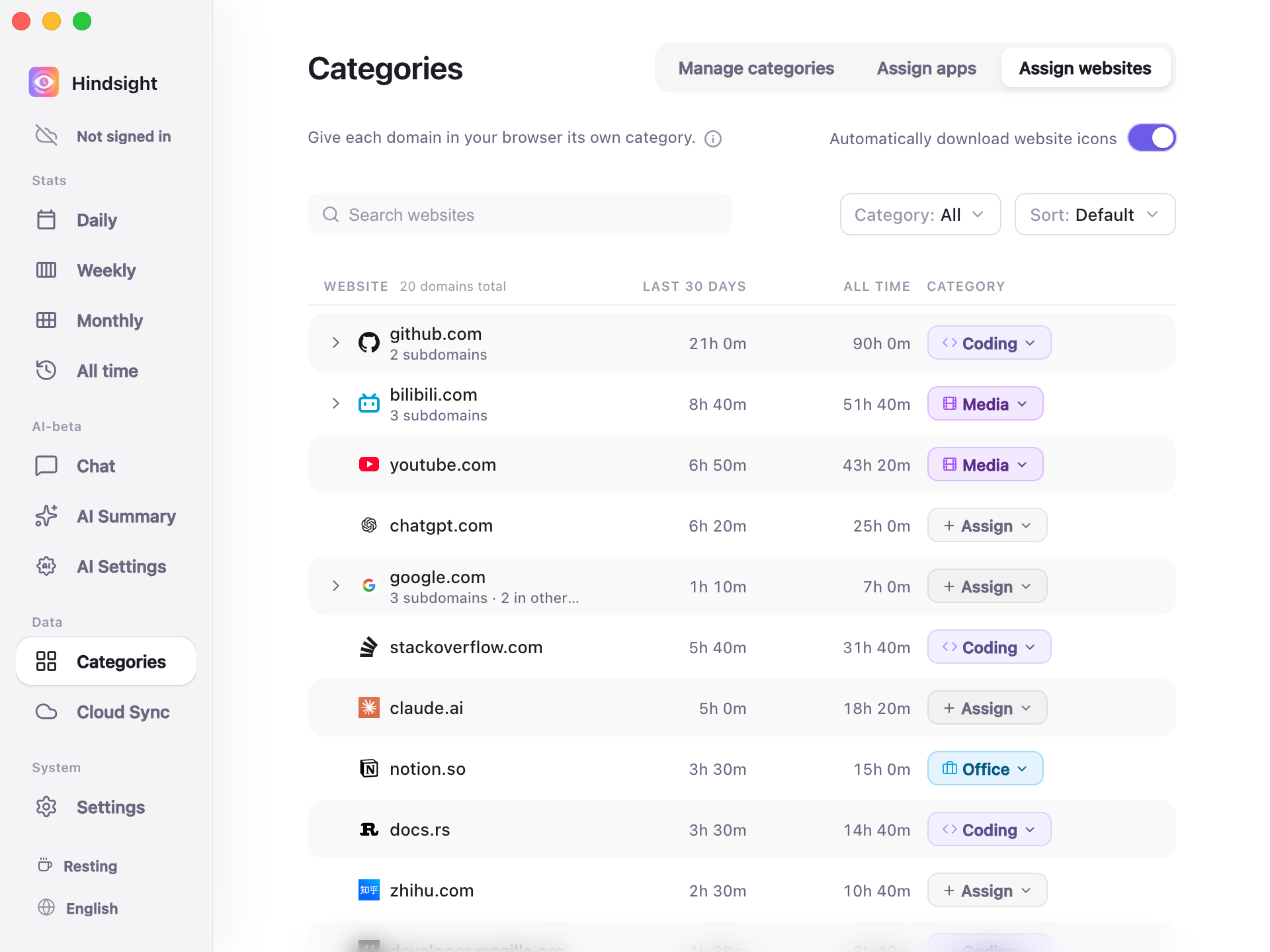1270x952 pixels.
Task: Click the All time history icon
Action: 46,370
